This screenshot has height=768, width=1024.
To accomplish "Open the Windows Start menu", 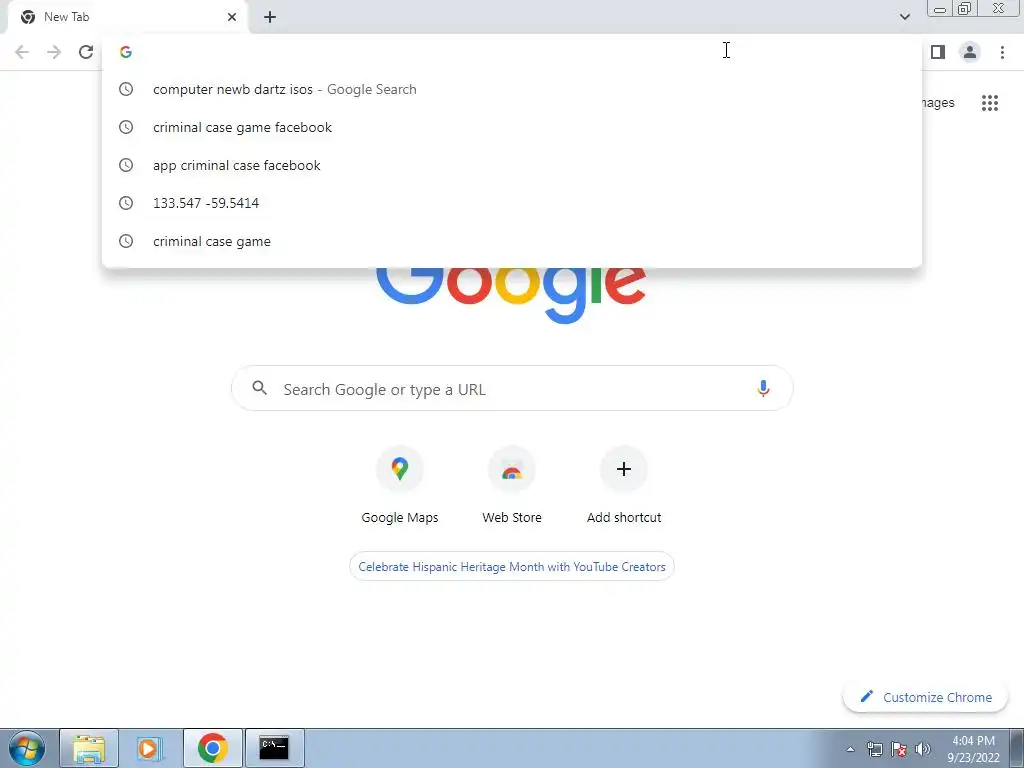I will 27,748.
